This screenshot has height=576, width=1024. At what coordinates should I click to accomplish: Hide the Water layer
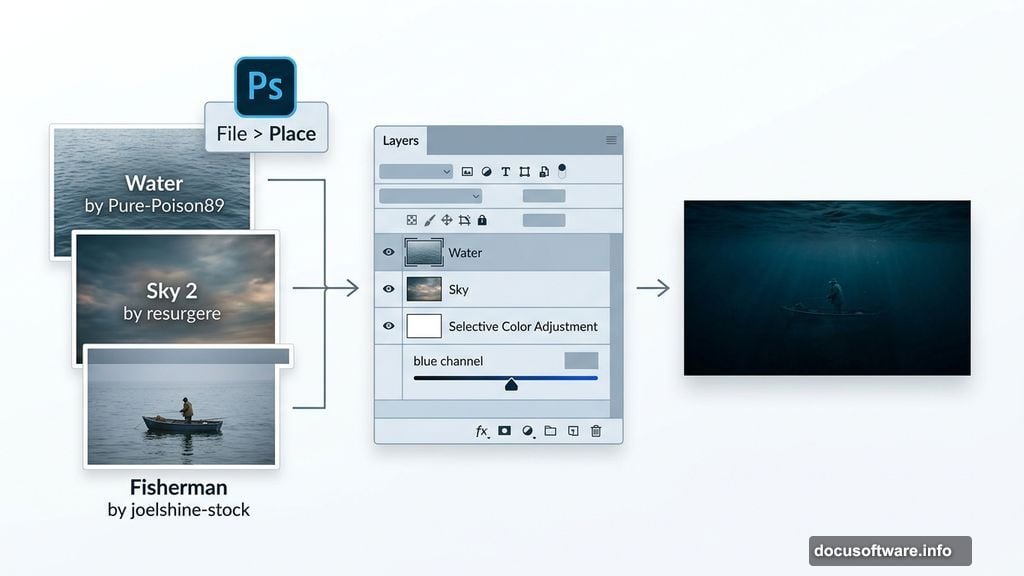click(389, 252)
